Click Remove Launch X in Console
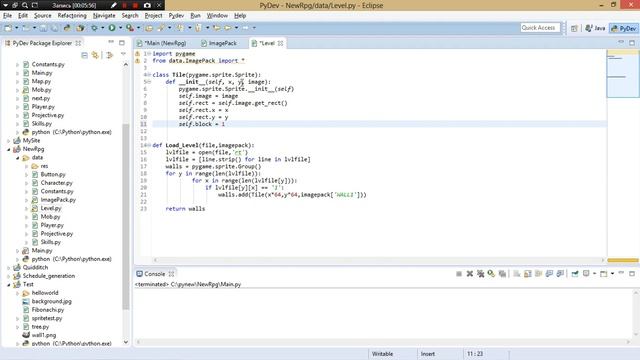640x360 pixels. tap(470, 274)
